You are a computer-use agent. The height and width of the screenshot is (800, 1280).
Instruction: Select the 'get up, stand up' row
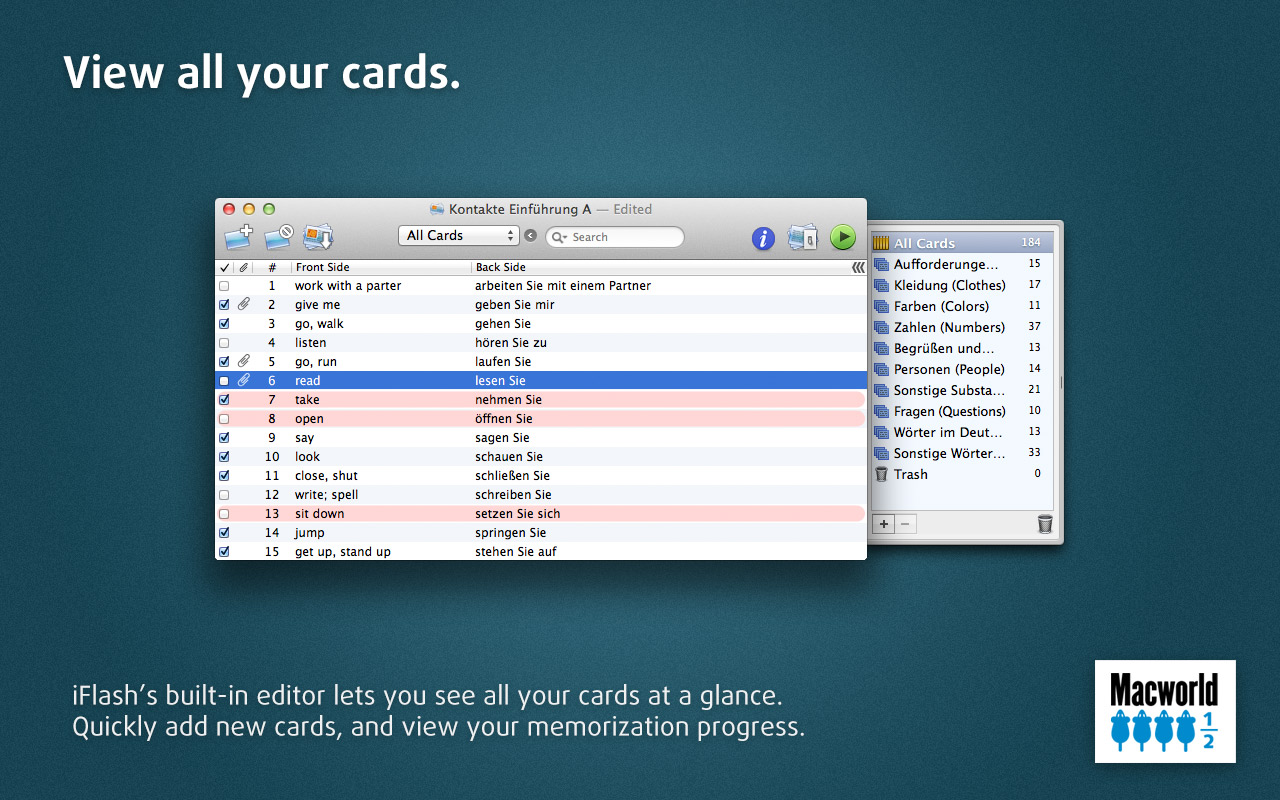tap(541, 551)
